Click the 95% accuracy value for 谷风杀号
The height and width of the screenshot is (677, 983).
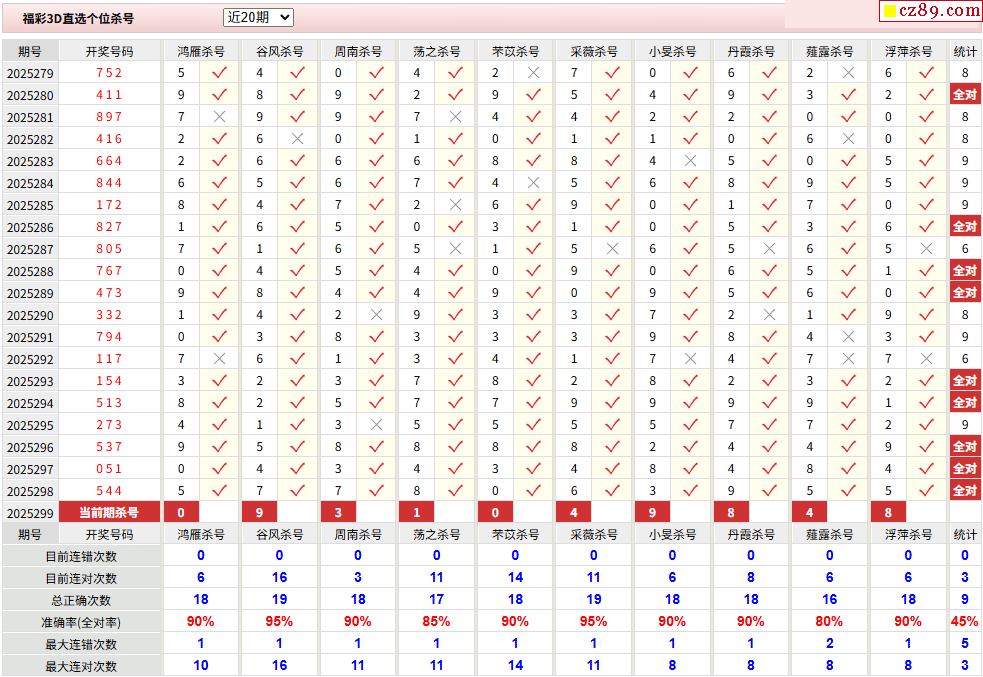click(x=279, y=622)
